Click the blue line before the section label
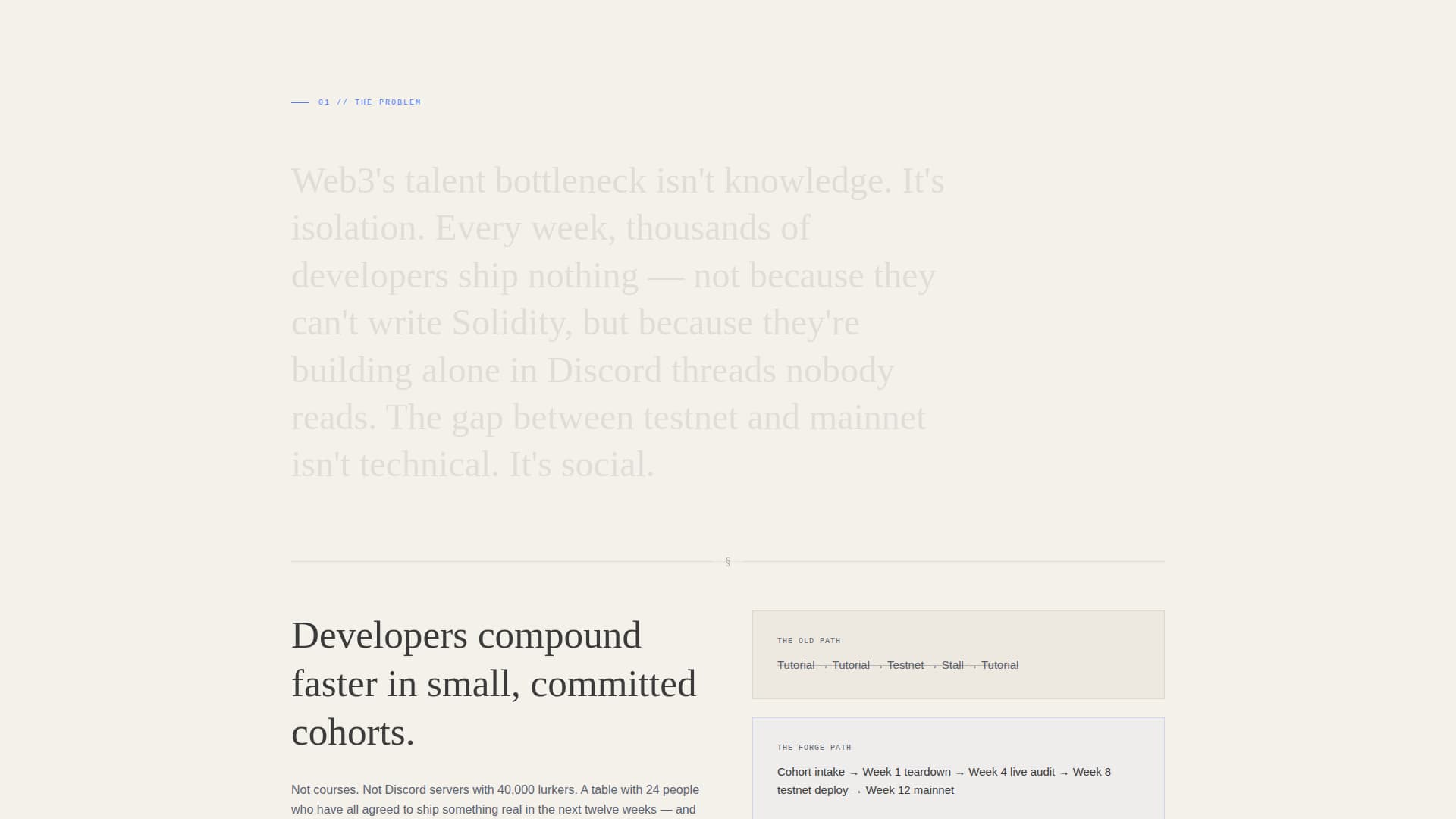Image resolution: width=1456 pixels, height=819 pixels. pos(301,102)
